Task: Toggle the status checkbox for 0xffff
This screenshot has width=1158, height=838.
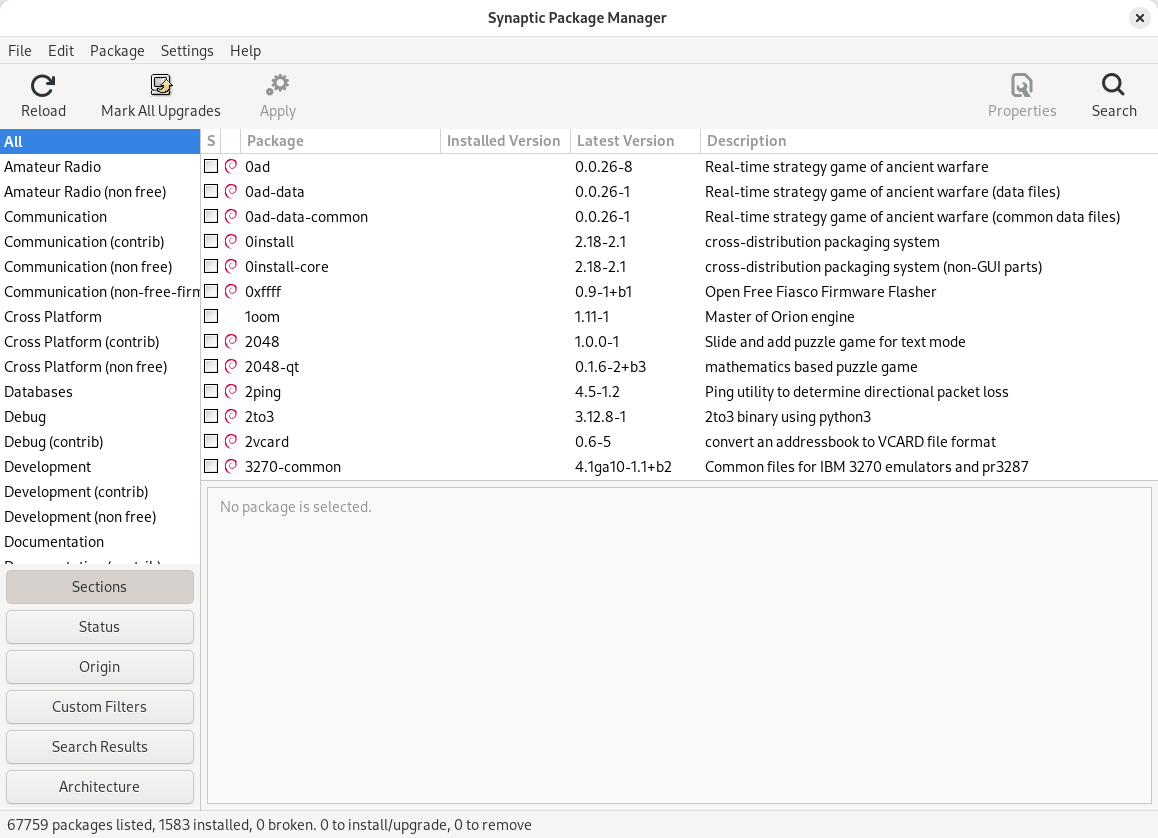Action: click(211, 292)
